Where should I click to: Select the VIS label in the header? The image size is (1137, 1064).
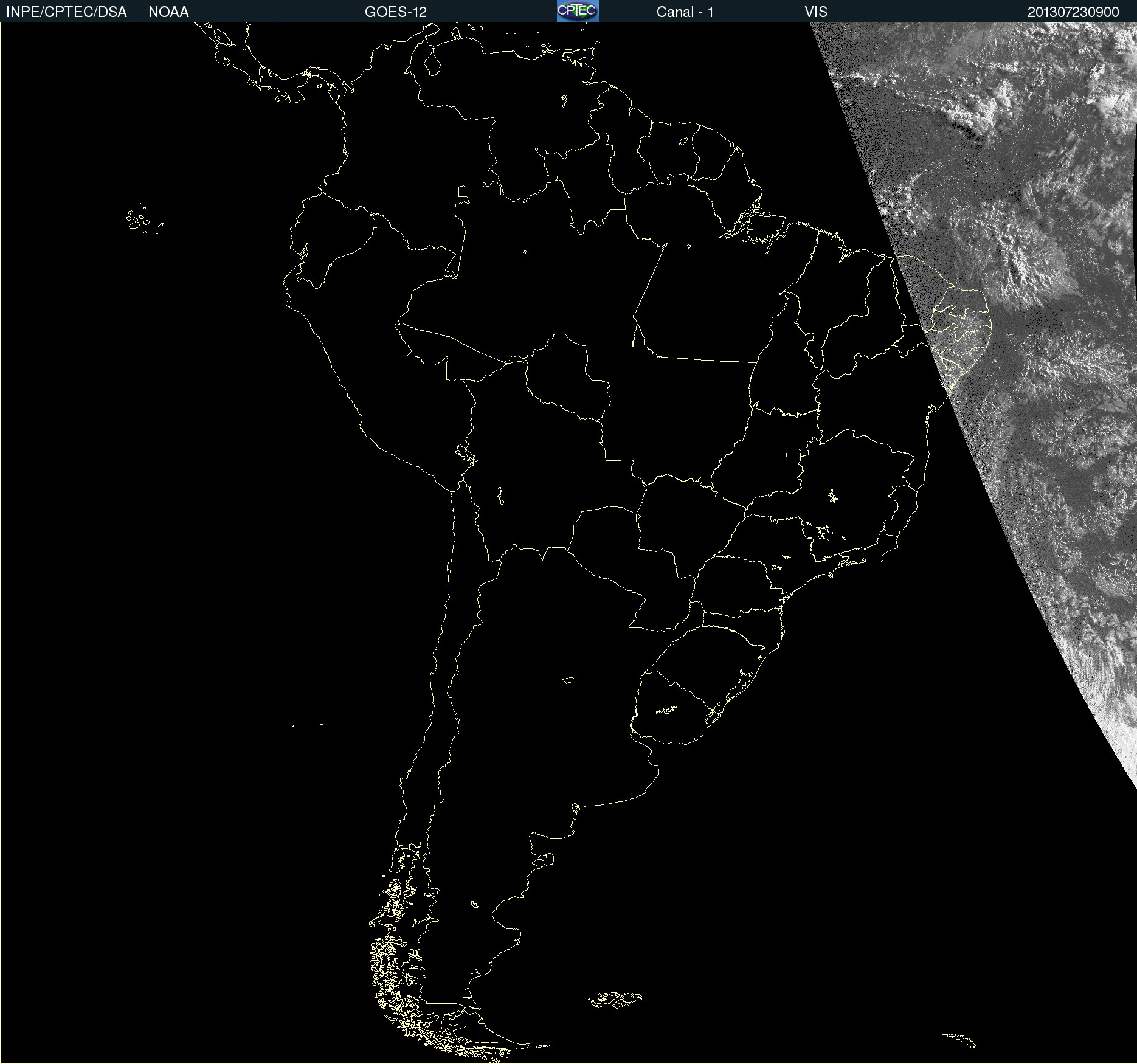click(x=816, y=12)
